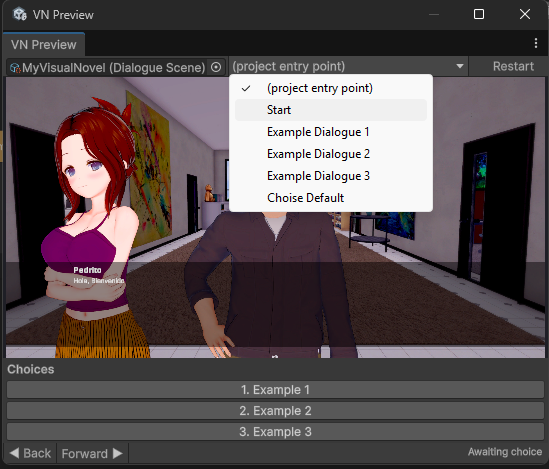
Task: Click the MyVisualNovel (Dialogue Scene) object field
Action: (x=116, y=67)
